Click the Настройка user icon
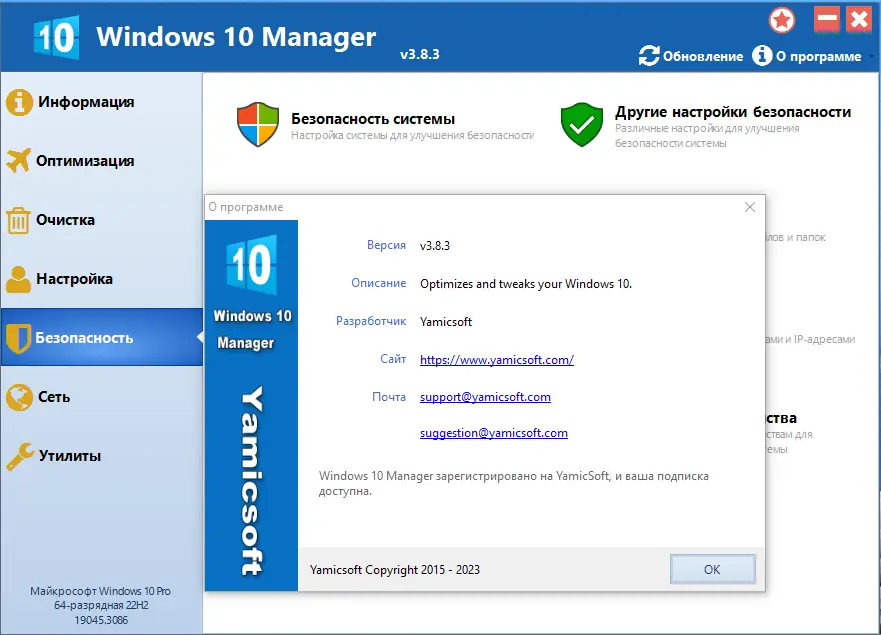 [19, 279]
